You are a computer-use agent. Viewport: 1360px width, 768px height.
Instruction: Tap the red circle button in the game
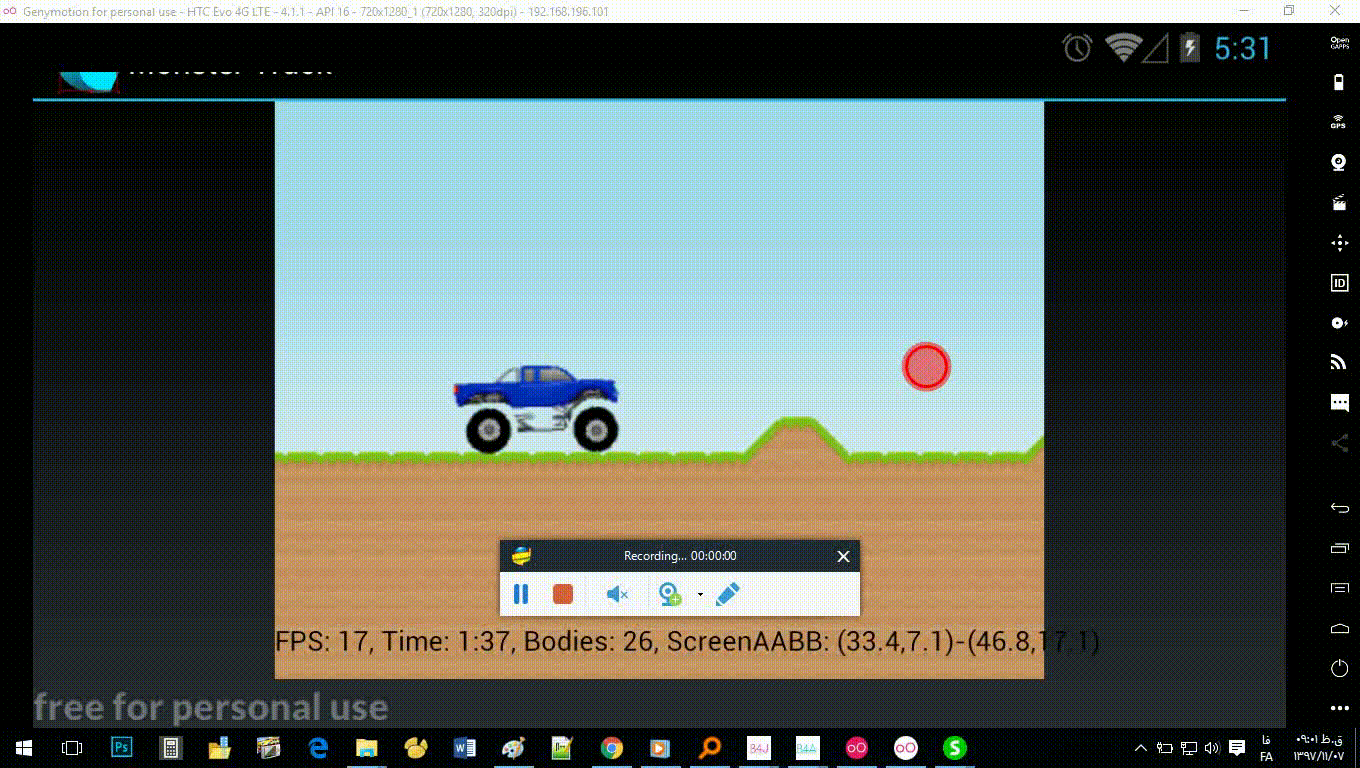925,366
